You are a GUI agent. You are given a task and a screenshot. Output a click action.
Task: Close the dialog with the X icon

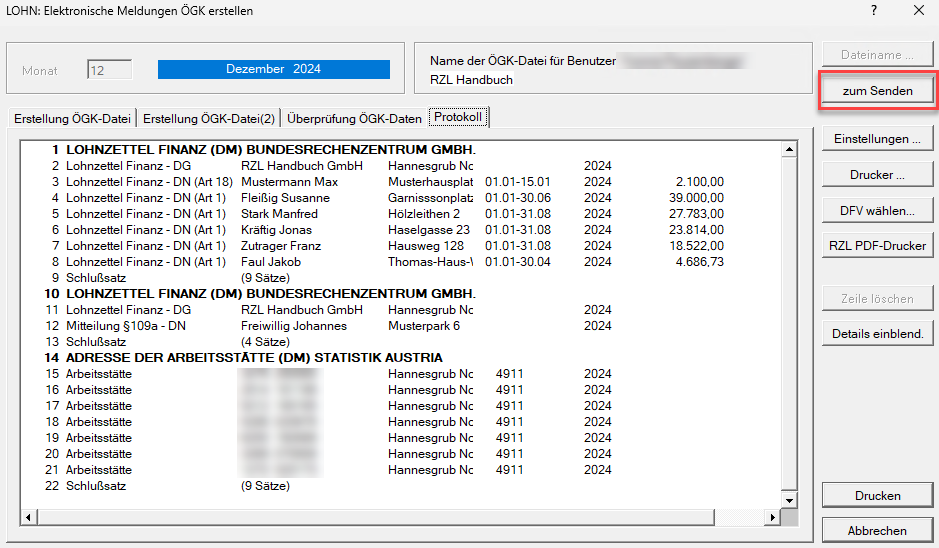(x=919, y=11)
